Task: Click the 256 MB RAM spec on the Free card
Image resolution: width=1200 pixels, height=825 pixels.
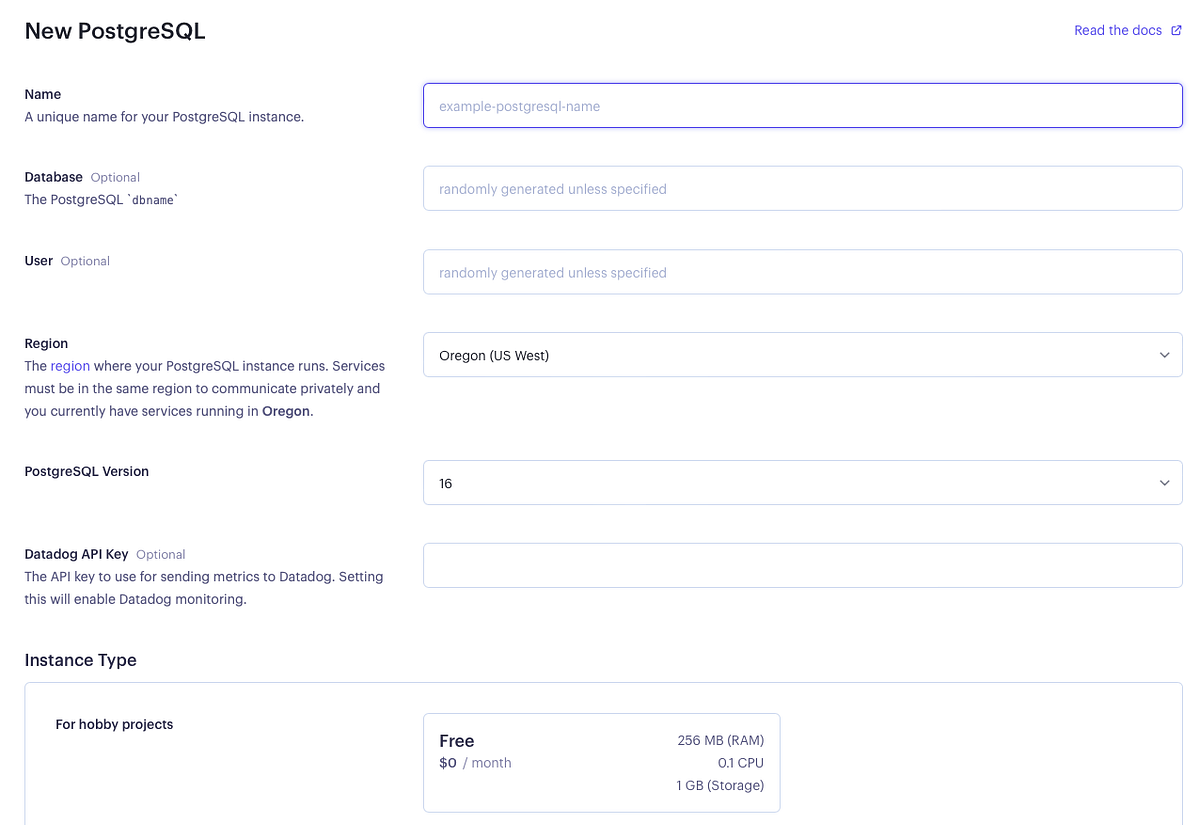Action: pos(720,740)
